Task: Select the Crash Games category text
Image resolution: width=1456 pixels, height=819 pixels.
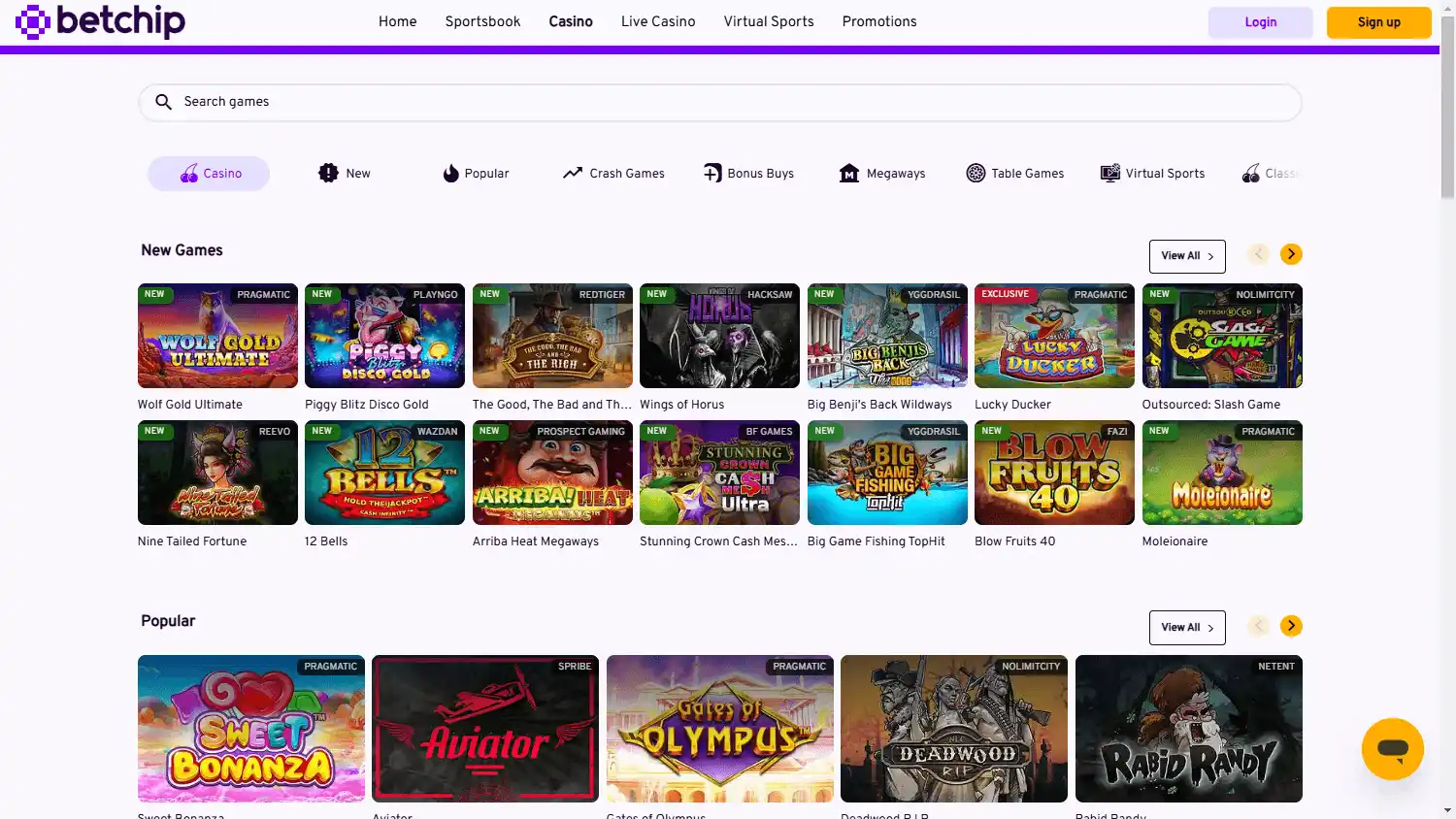Action: click(x=627, y=174)
